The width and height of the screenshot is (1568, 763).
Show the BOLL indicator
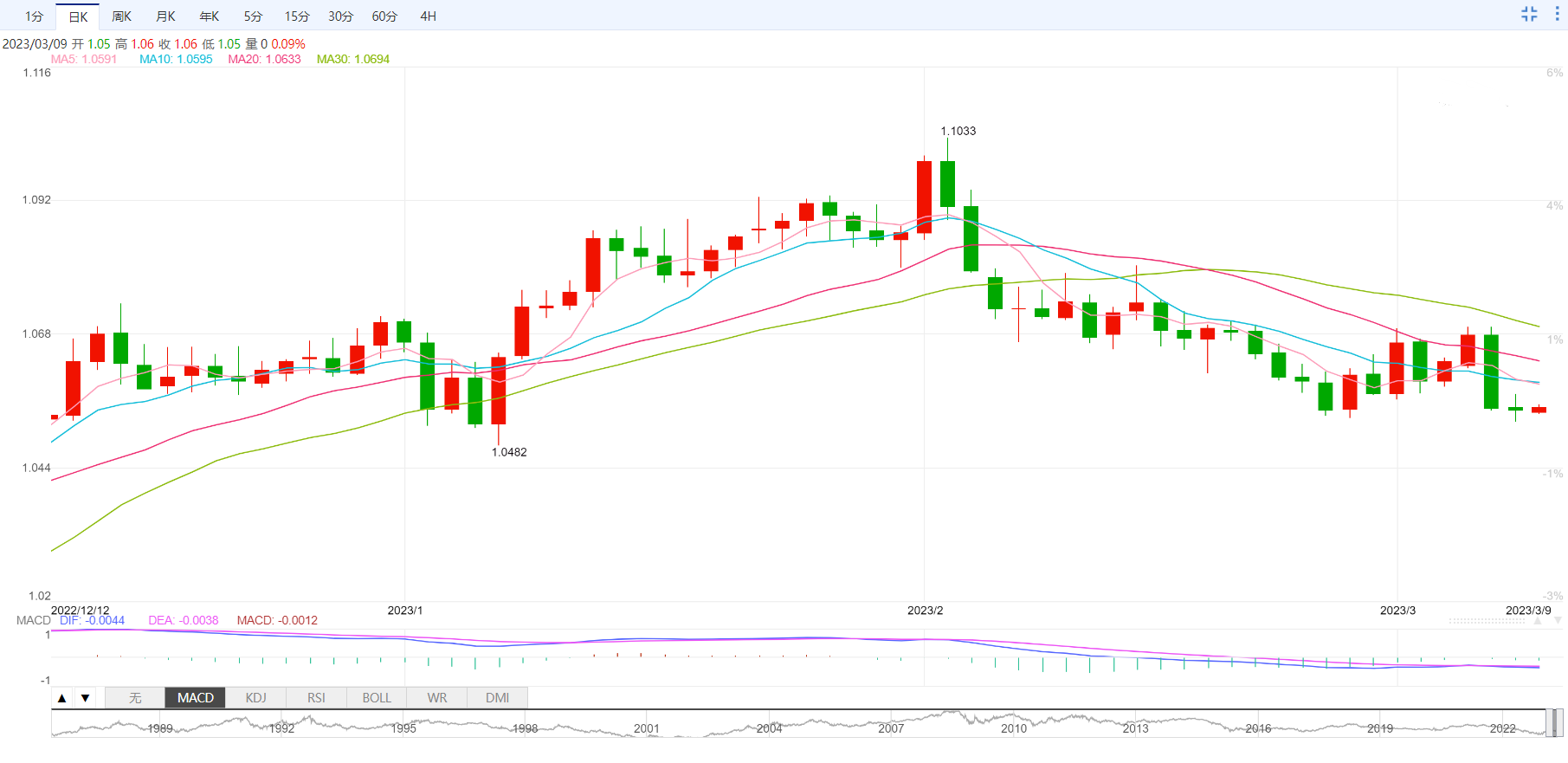pos(377,698)
